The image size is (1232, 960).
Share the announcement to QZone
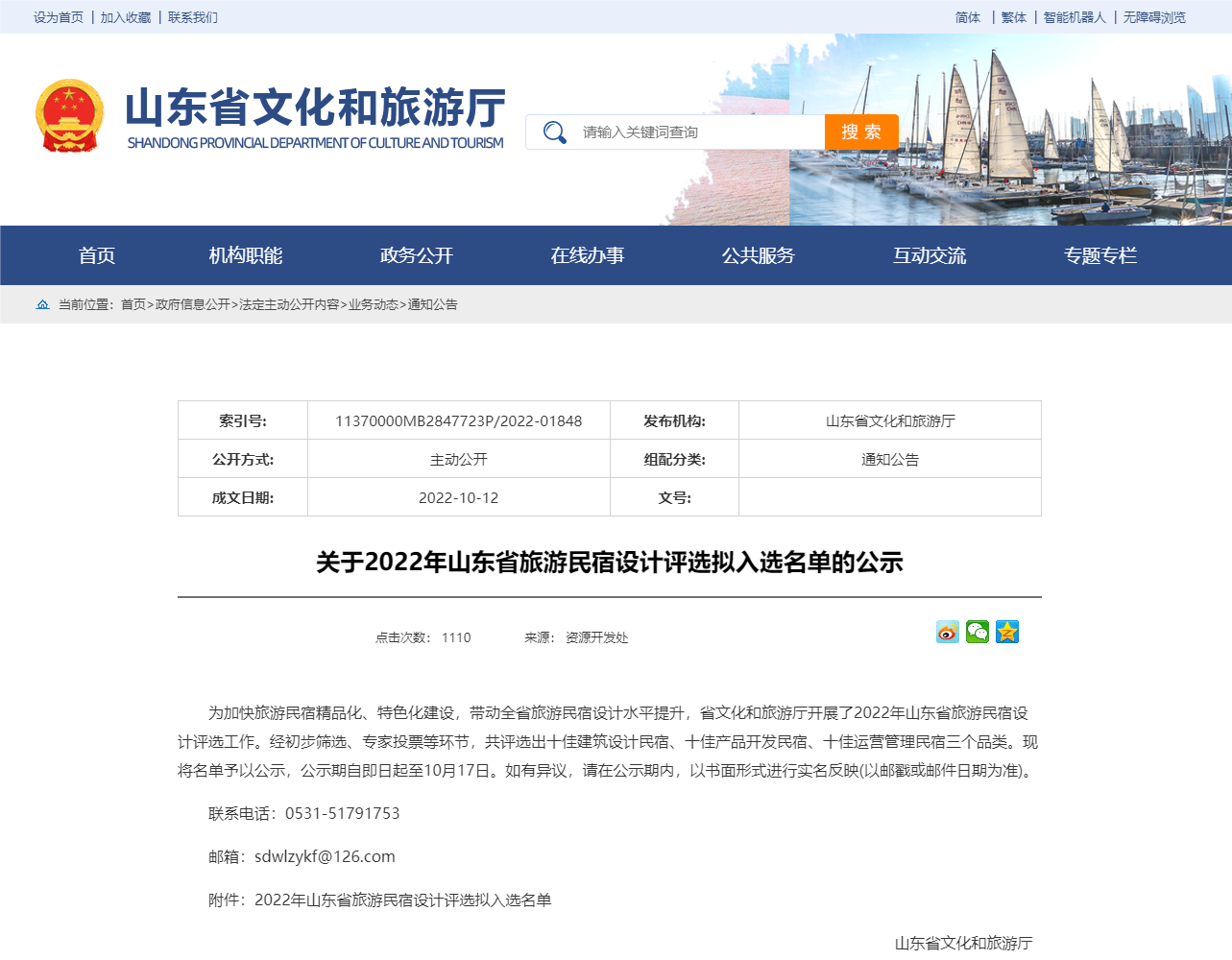[x=1006, y=632]
